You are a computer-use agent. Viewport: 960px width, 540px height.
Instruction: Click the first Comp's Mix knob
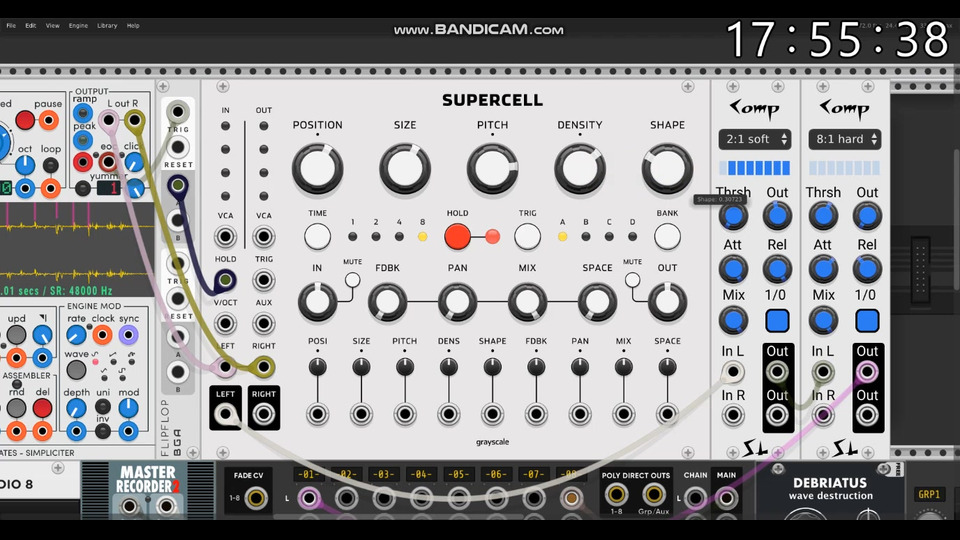point(733,320)
